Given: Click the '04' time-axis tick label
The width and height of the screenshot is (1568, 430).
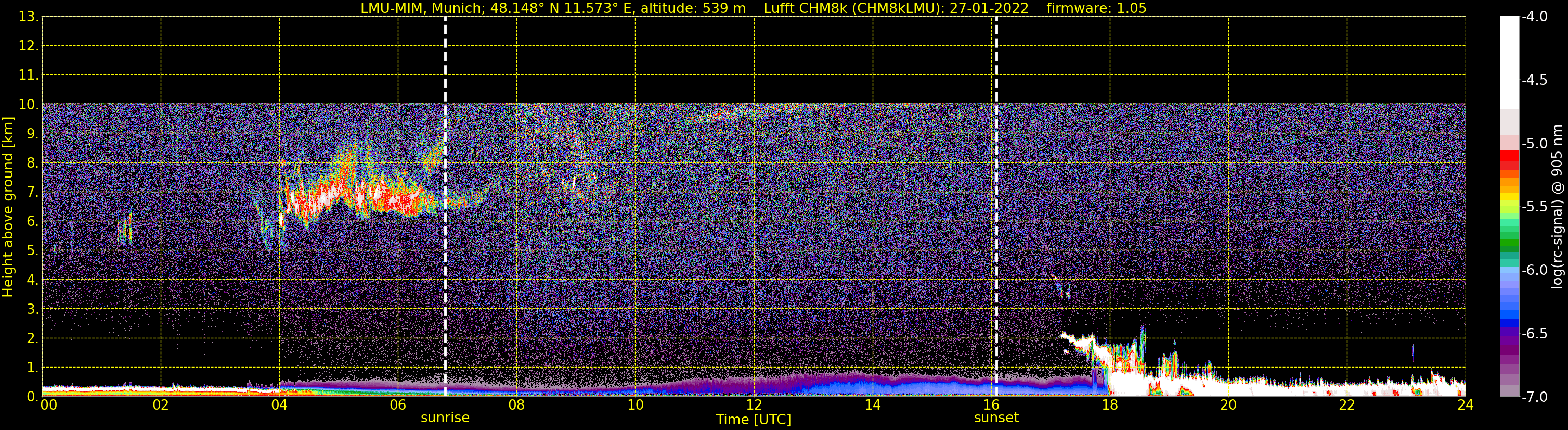Looking at the screenshot, I should click(279, 405).
